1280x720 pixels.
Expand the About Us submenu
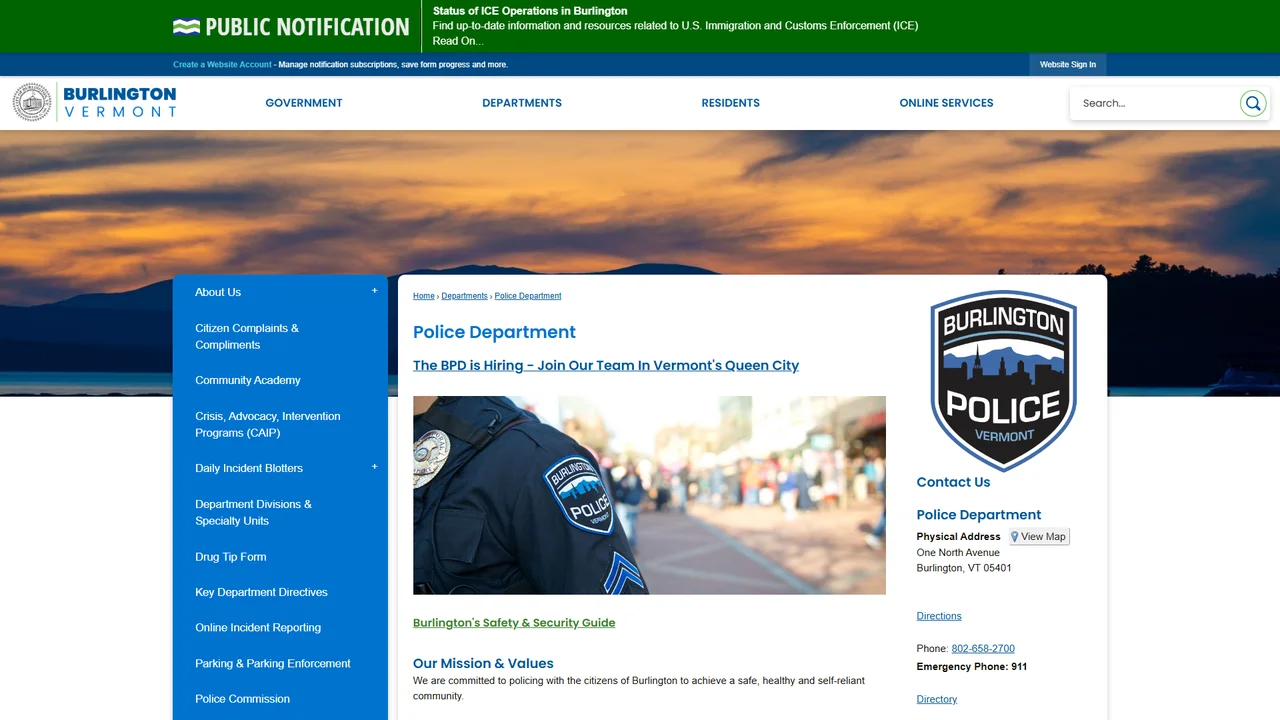[x=375, y=291]
